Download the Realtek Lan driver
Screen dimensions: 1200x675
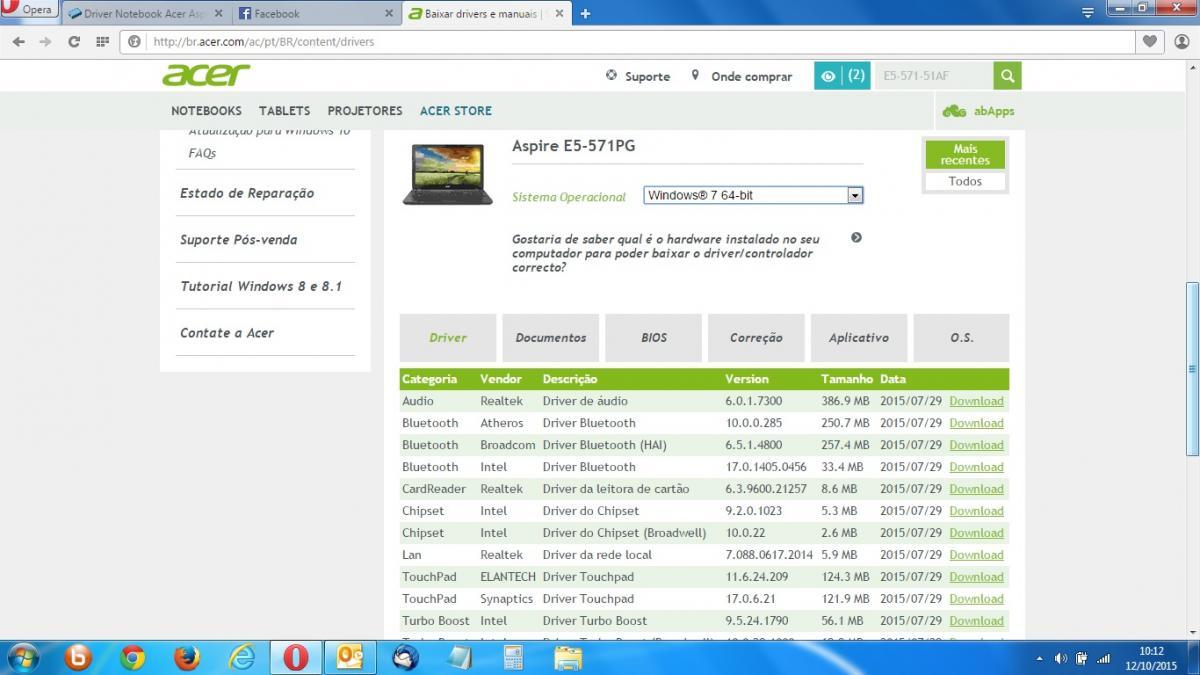click(x=976, y=555)
